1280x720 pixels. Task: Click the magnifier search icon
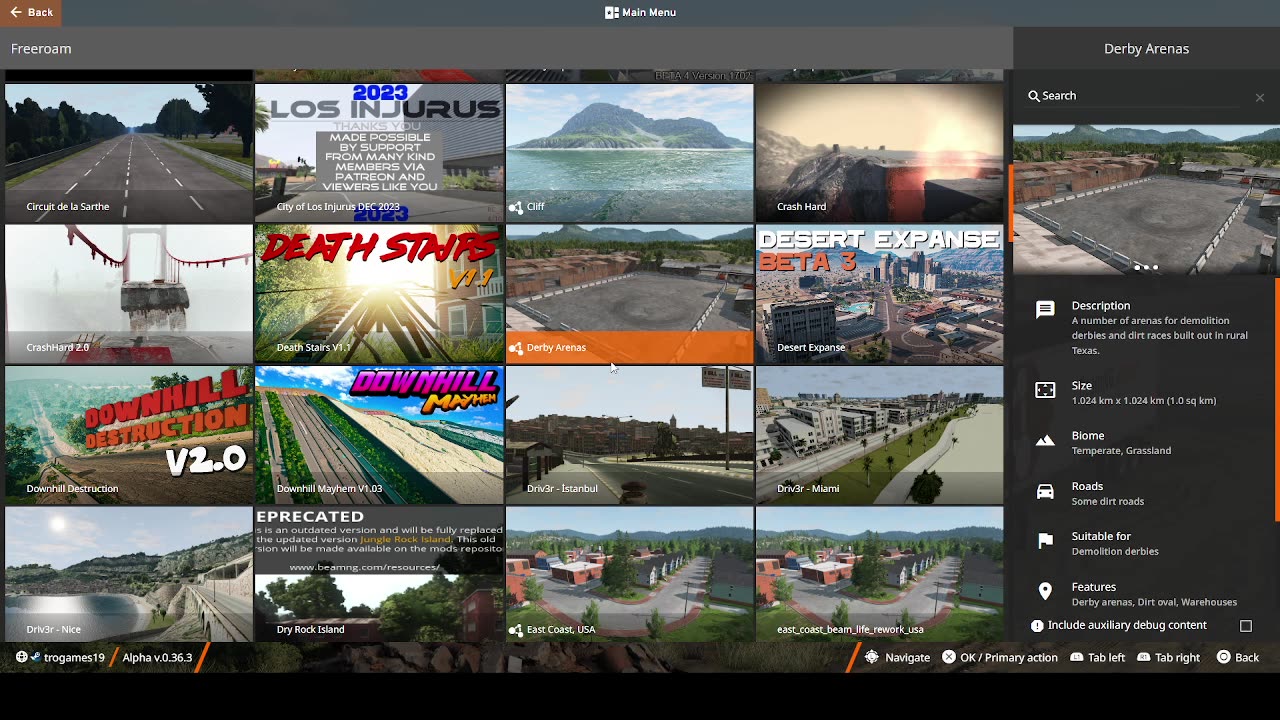point(1033,96)
